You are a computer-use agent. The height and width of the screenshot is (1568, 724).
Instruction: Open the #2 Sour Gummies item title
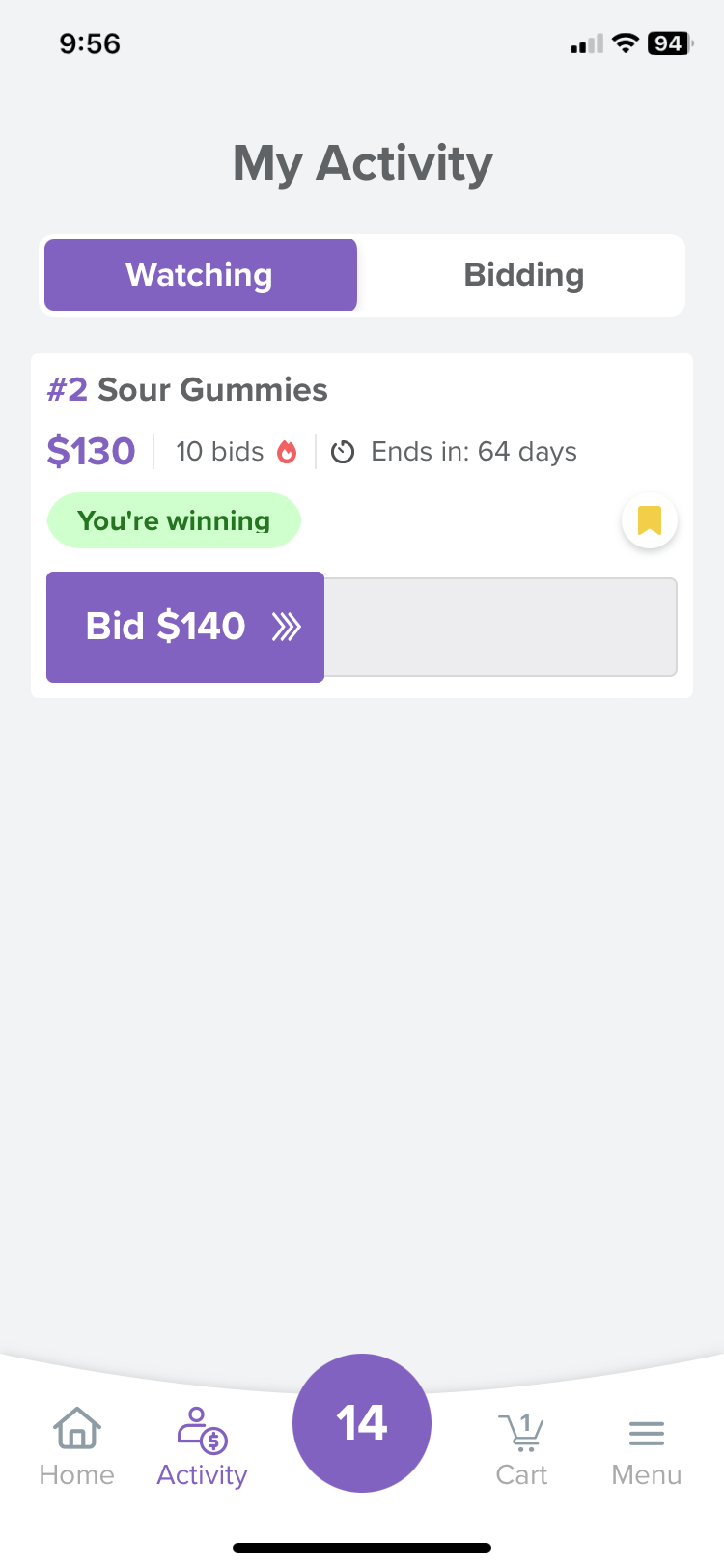click(187, 390)
